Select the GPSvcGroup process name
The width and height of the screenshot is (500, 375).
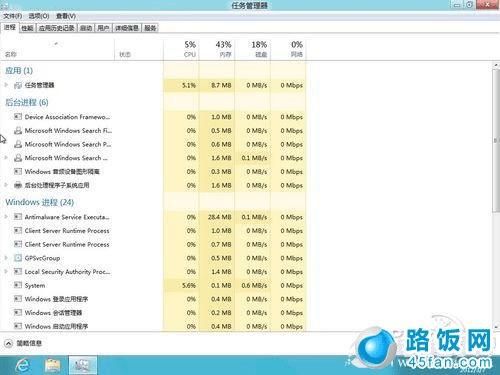coord(42,258)
